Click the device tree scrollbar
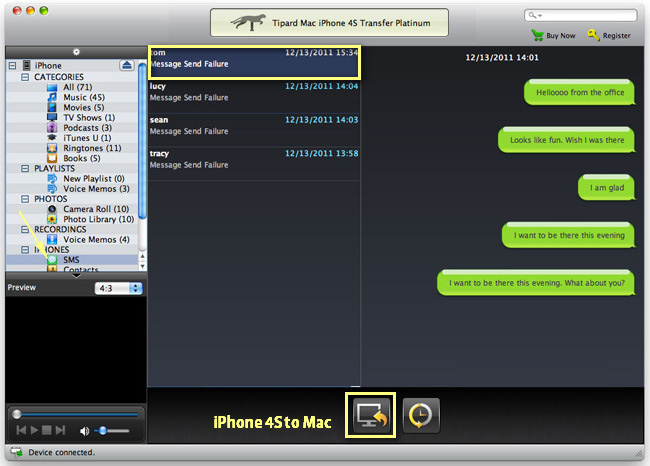The height and width of the screenshot is (466, 650). (142, 141)
